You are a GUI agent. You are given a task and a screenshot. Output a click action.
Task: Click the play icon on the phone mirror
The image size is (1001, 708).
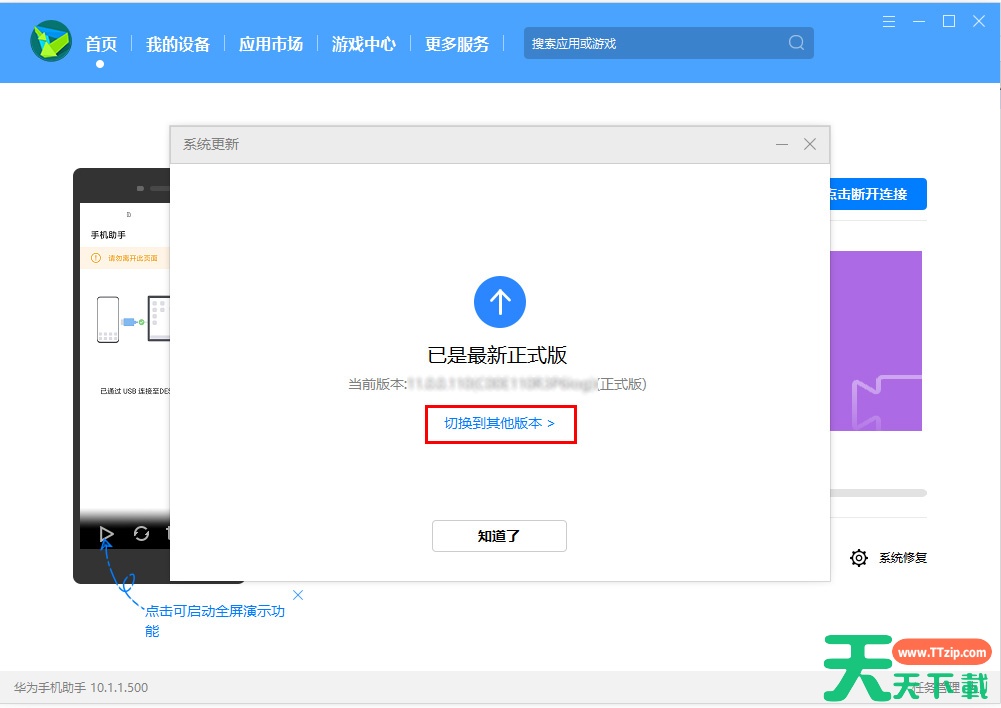[106, 535]
